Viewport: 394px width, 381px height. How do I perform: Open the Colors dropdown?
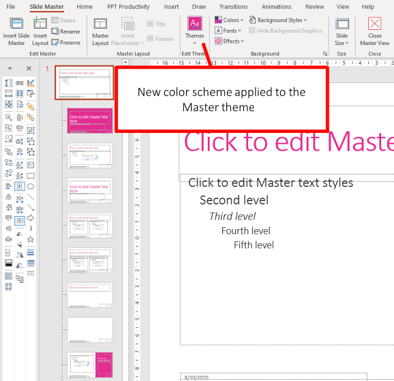pyautogui.click(x=229, y=20)
